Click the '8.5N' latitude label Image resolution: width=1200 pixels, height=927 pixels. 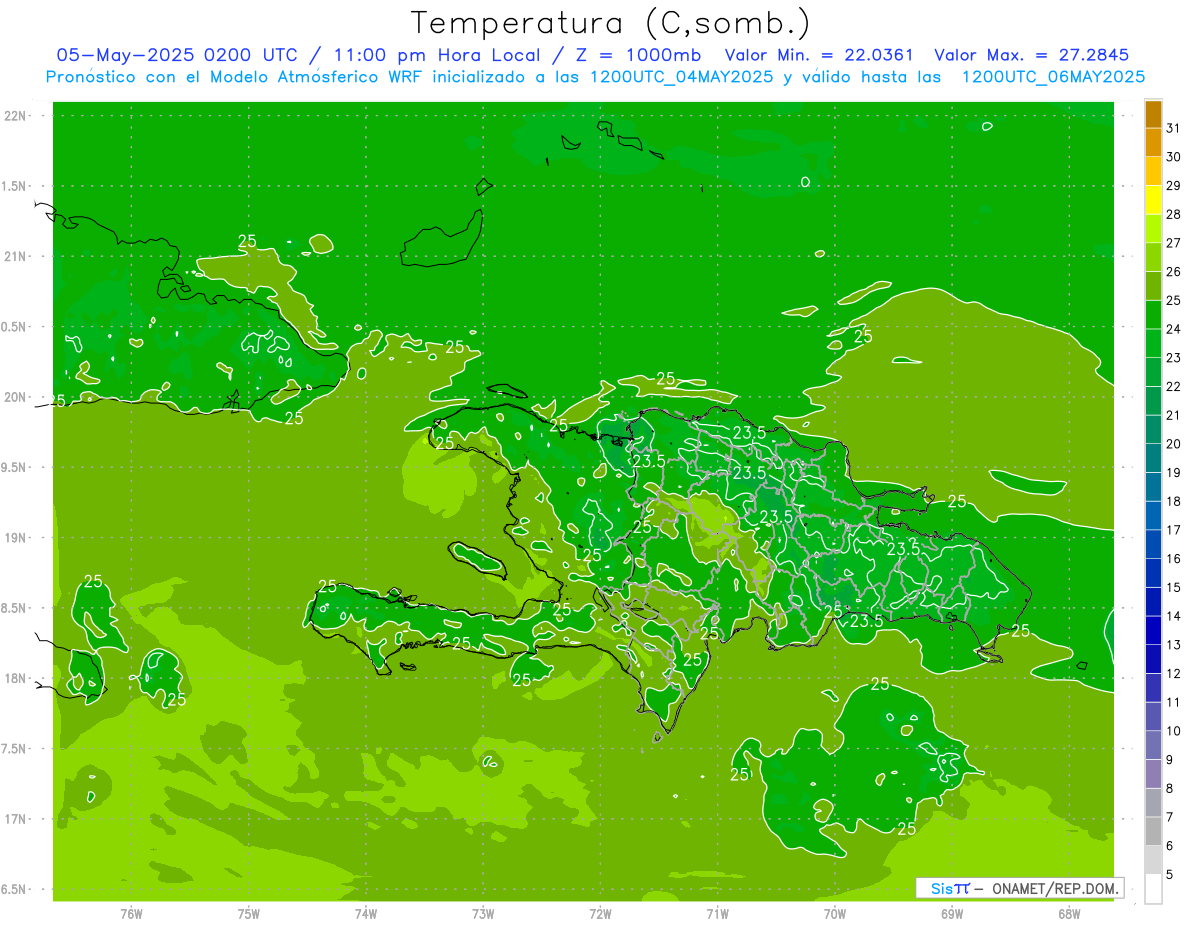pyautogui.click(x=15, y=609)
